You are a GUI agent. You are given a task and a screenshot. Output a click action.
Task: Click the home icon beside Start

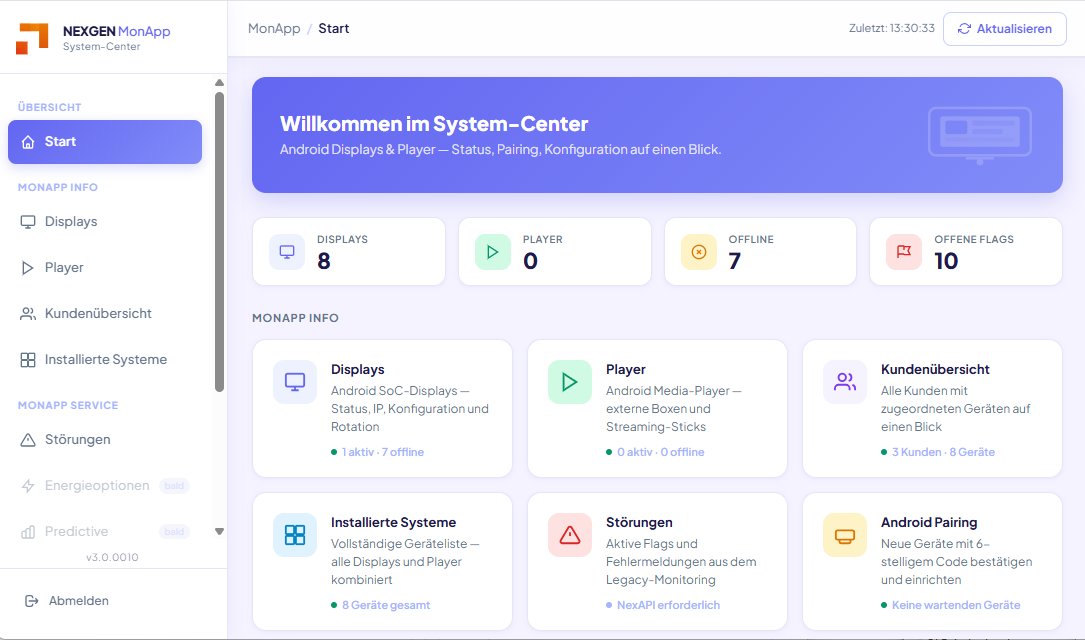[x=28, y=142]
